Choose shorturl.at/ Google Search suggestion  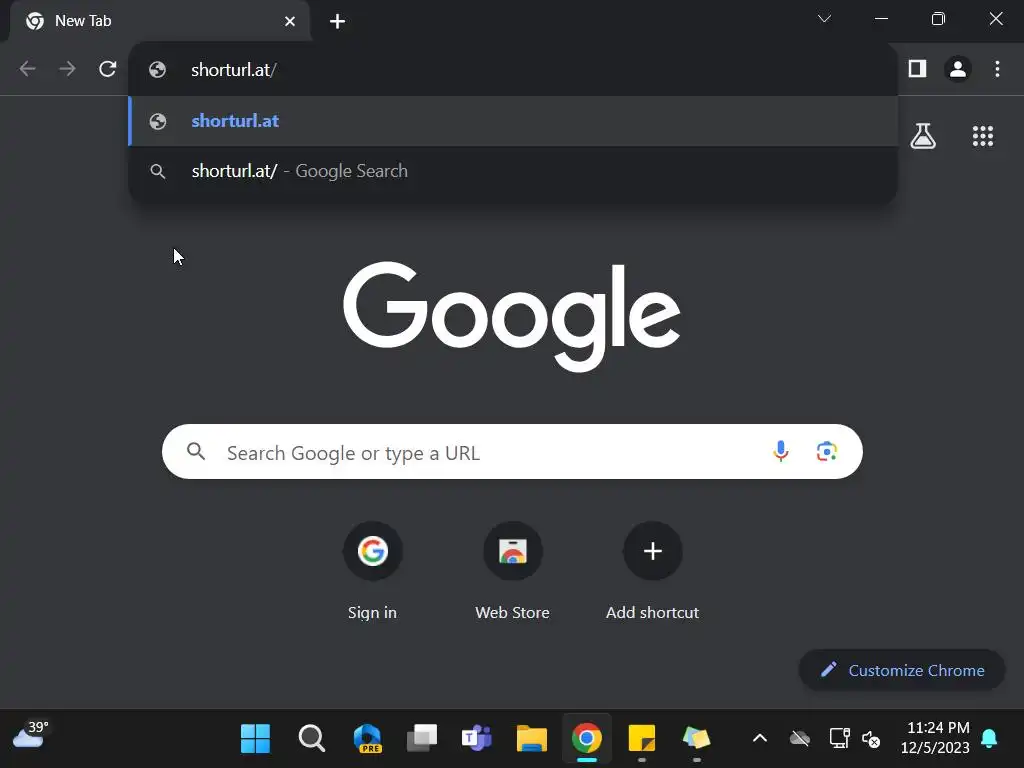pyautogui.click(x=513, y=171)
